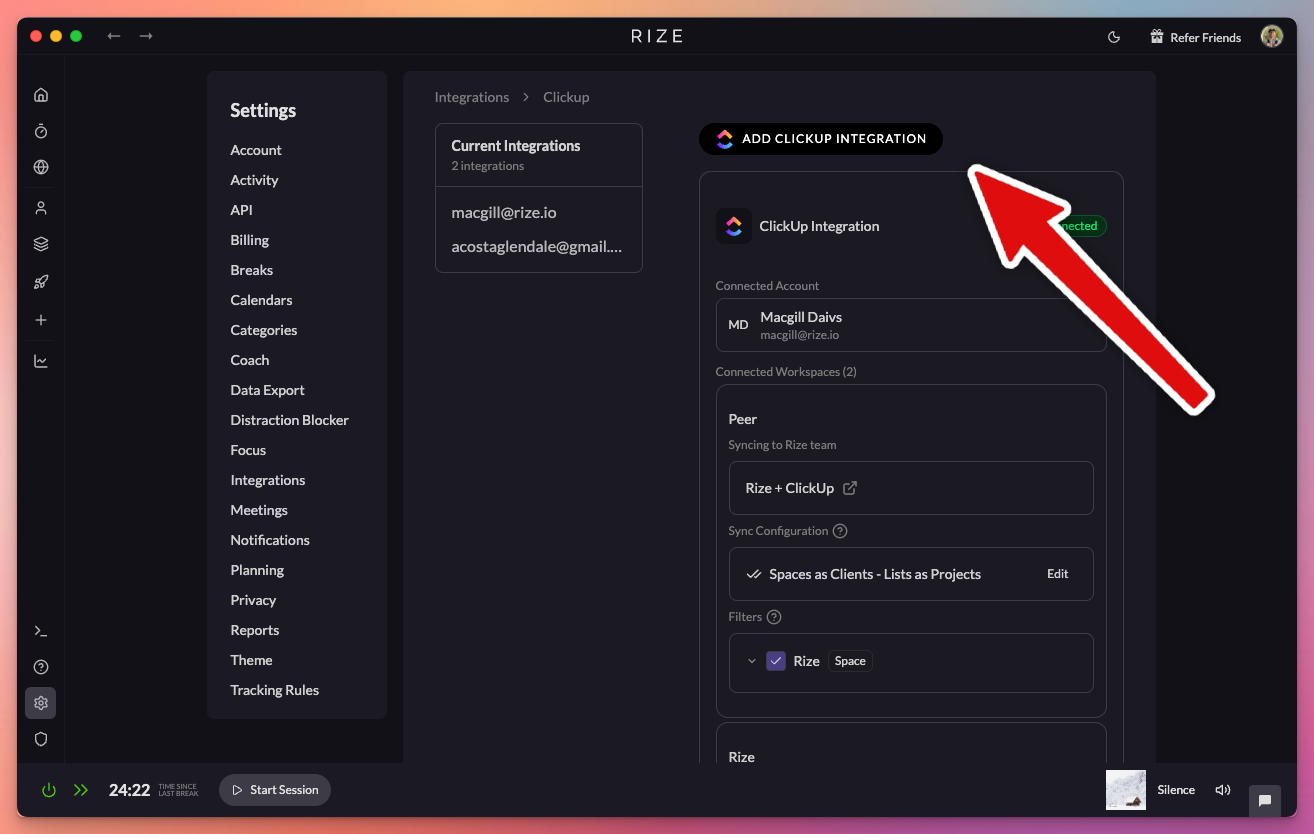Click the rocket icon in sidebar

click(41, 282)
